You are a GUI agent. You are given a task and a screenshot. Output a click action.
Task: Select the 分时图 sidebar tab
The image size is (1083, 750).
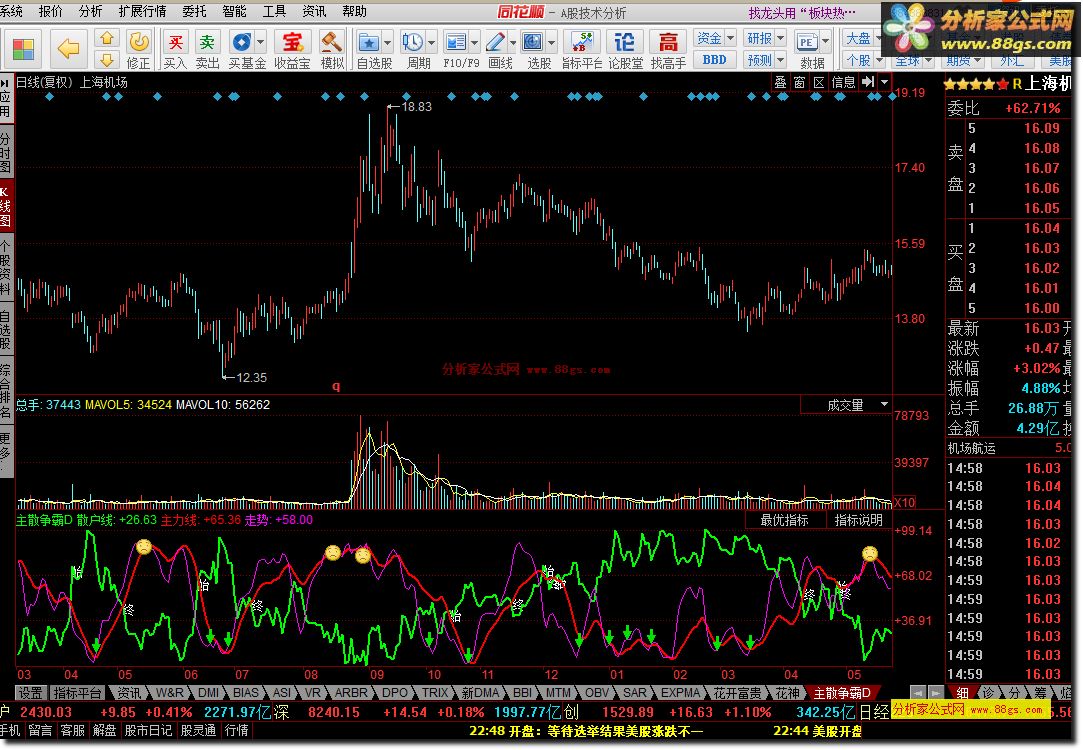pyautogui.click(x=6, y=152)
